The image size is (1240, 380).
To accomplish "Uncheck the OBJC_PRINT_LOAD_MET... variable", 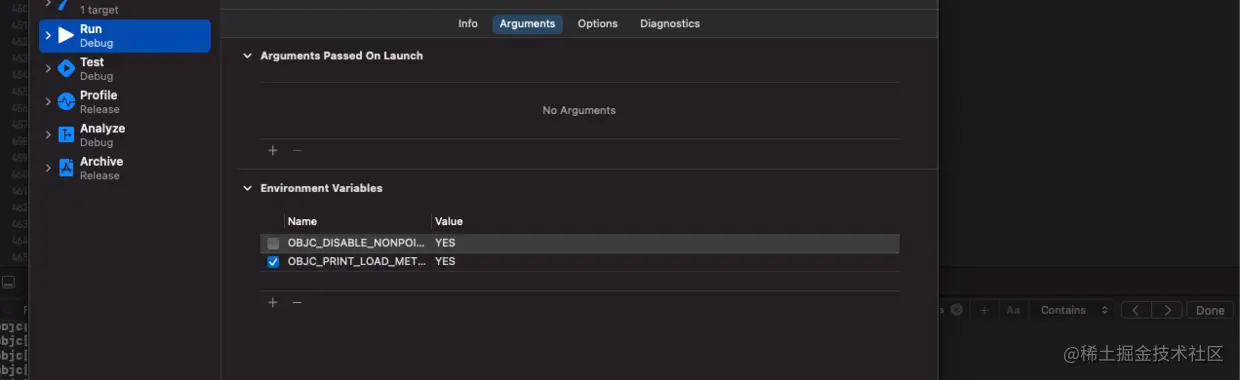I will pyautogui.click(x=273, y=262).
